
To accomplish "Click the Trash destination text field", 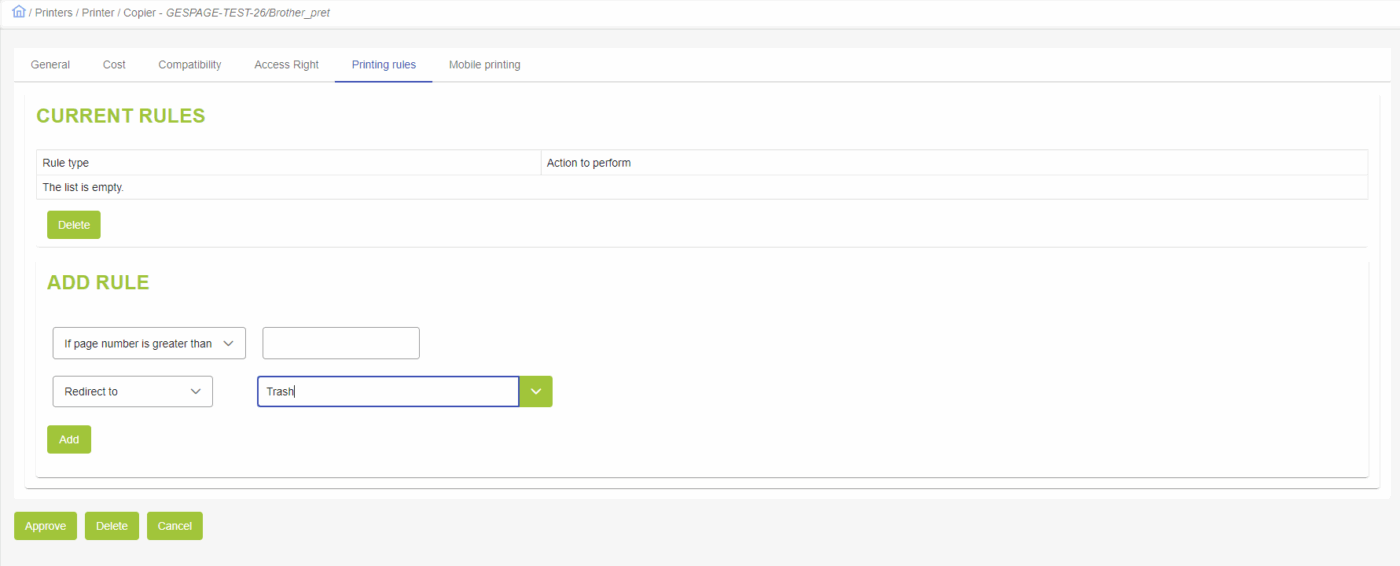I will coord(387,392).
